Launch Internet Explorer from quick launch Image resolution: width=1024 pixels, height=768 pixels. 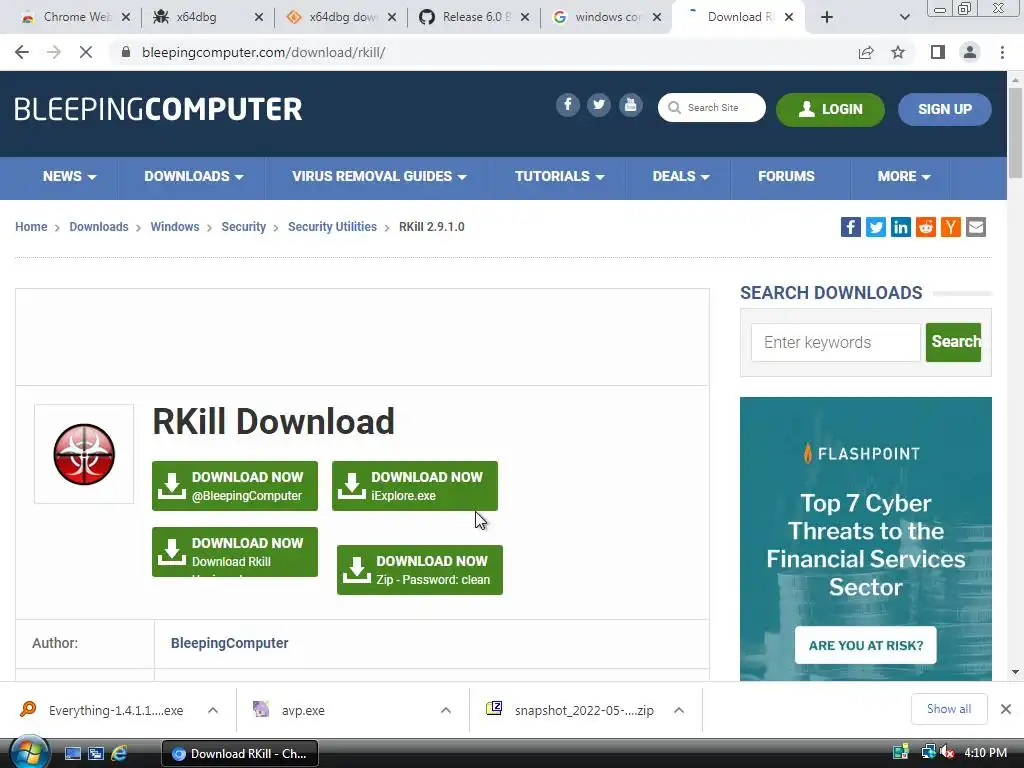click(119, 753)
